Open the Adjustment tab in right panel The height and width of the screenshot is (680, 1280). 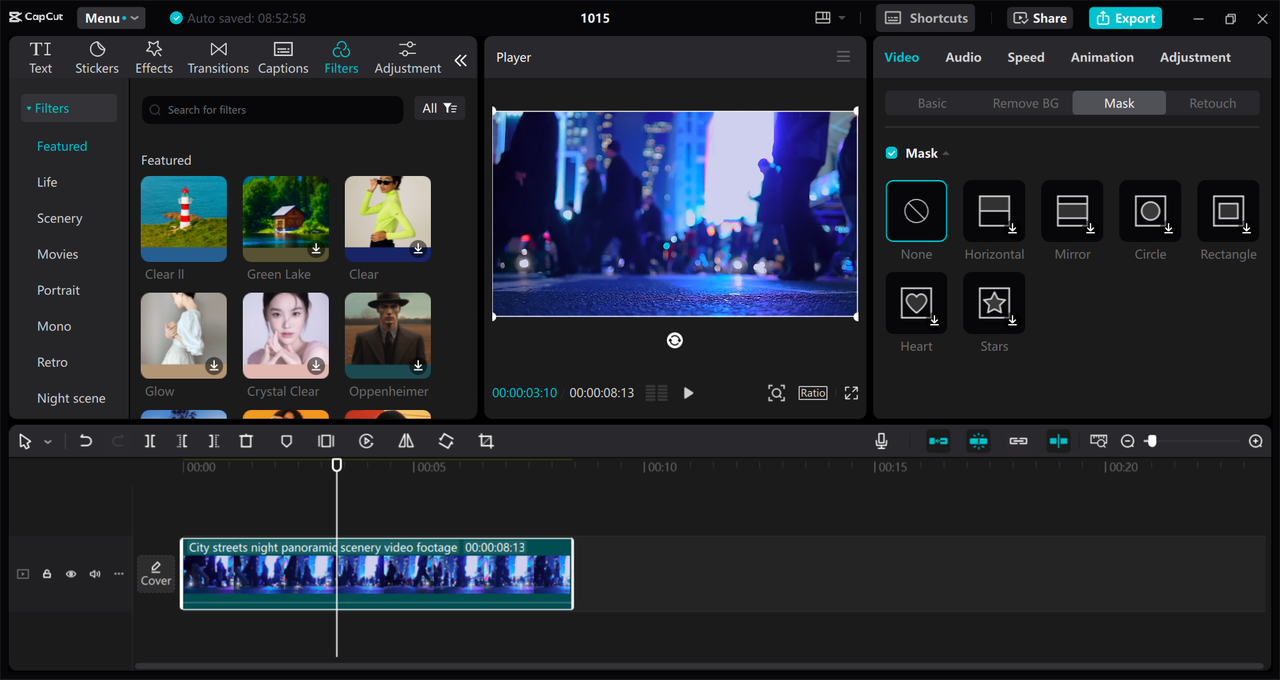pyautogui.click(x=1195, y=57)
